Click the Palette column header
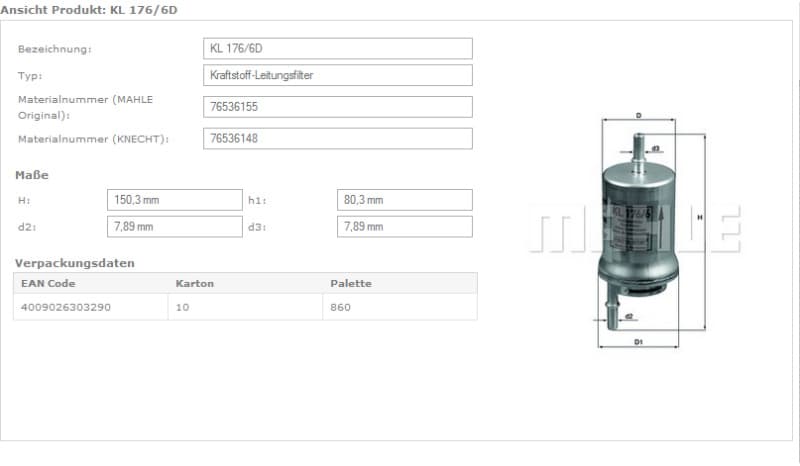The width and height of the screenshot is (800, 466). (x=351, y=283)
